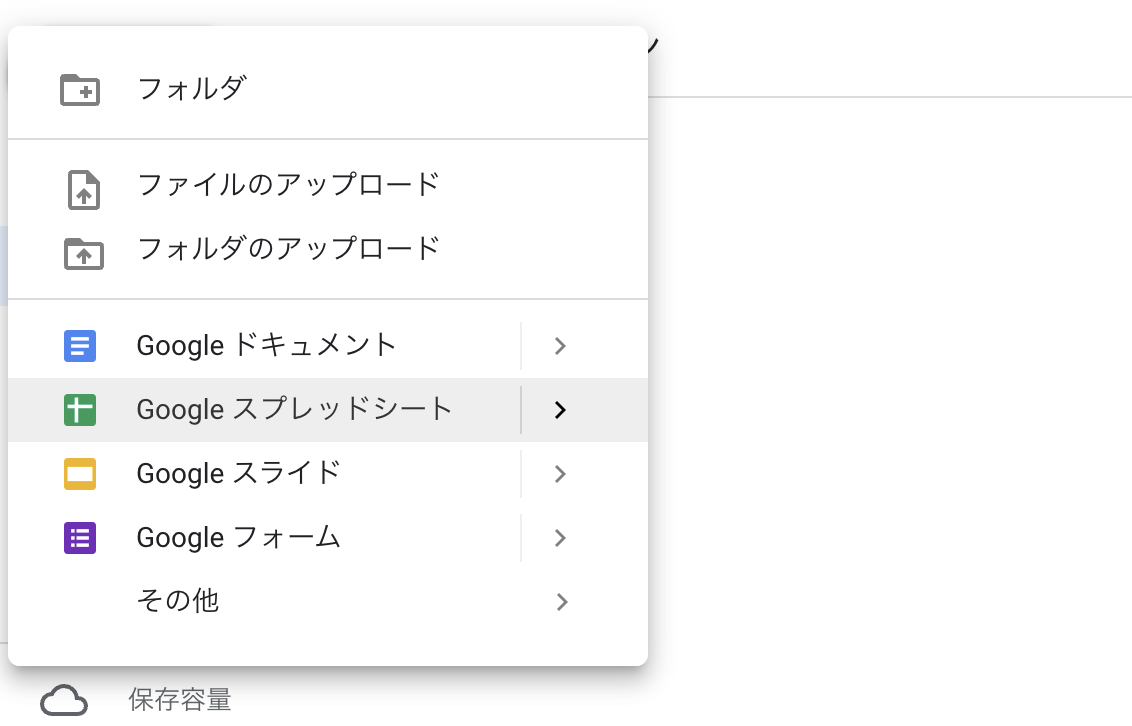
Task: Click the new folder plus icon
Action: (x=80, y=89)
